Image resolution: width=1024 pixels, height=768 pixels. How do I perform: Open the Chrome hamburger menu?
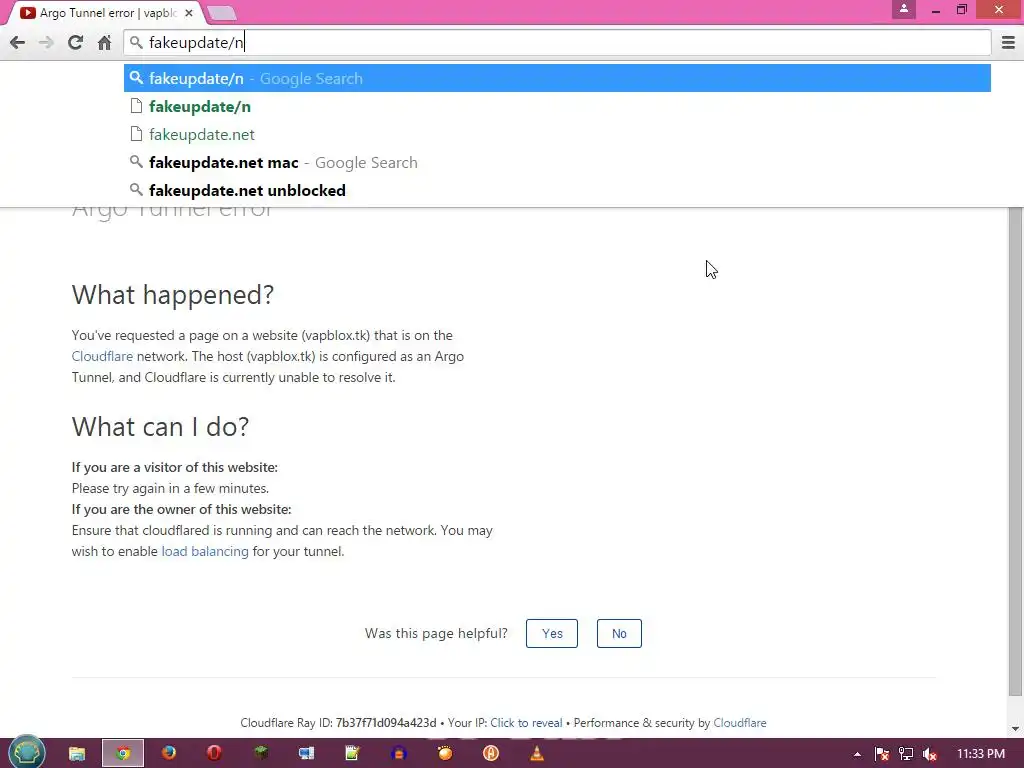(x=1008, y=42)
